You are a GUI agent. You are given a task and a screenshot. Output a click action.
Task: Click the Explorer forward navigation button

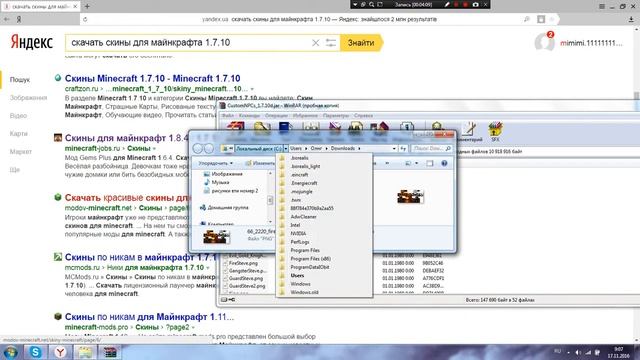pyautogui.click(x=209, y=149)
